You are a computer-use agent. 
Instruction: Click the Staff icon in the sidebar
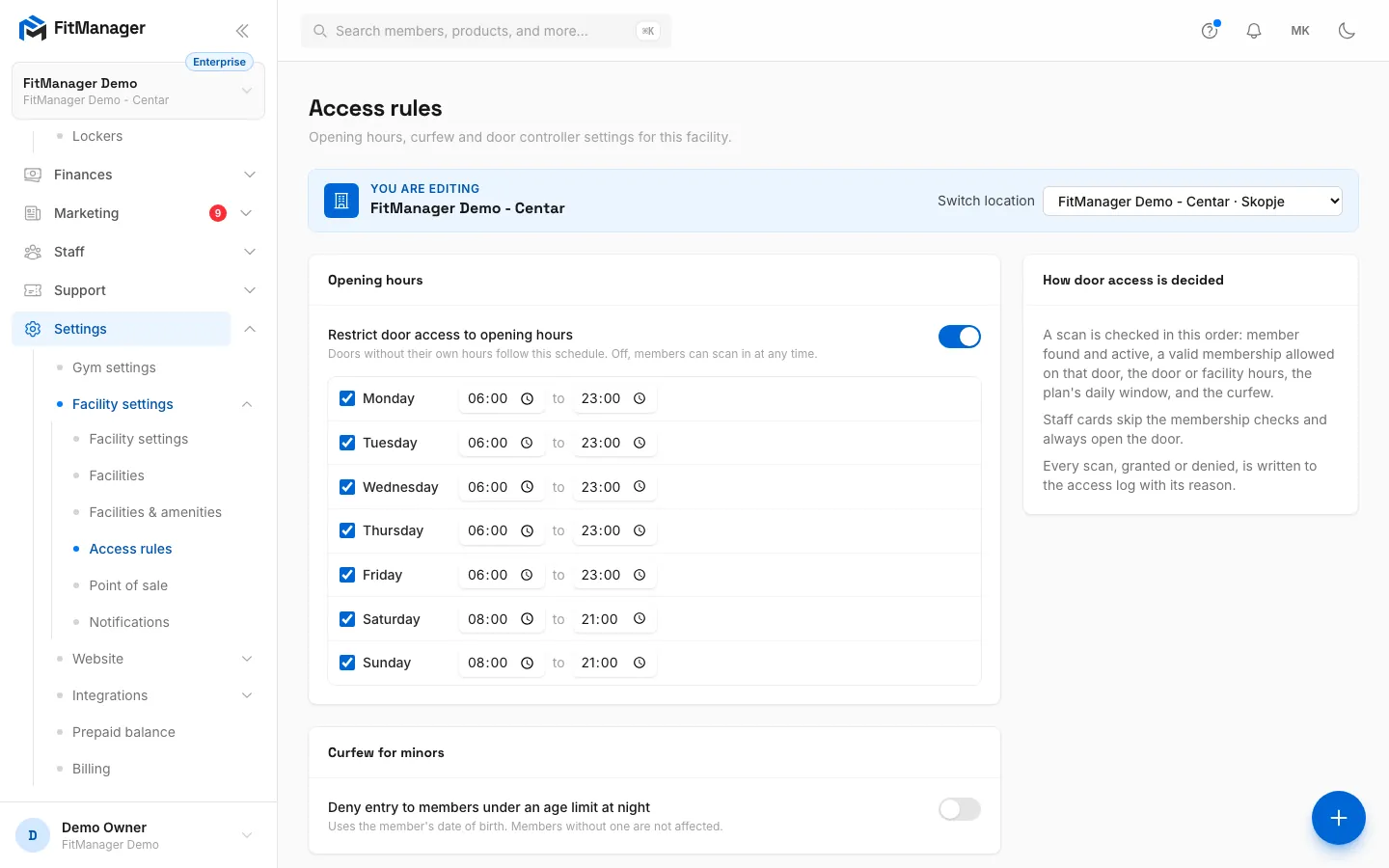[33, 252]
